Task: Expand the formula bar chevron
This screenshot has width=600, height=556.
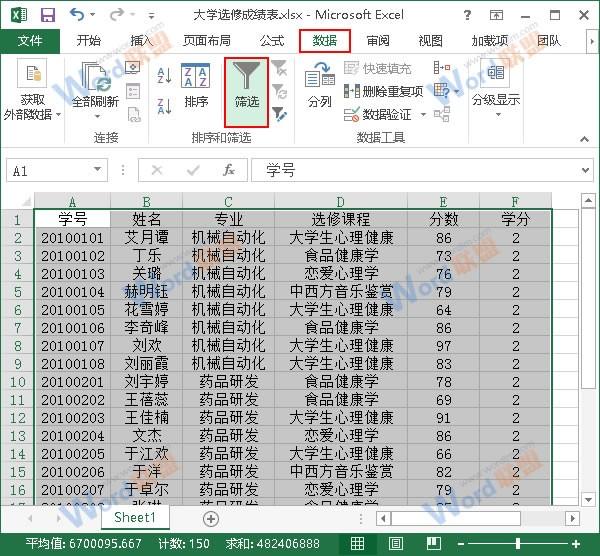Action: (585, 170)
